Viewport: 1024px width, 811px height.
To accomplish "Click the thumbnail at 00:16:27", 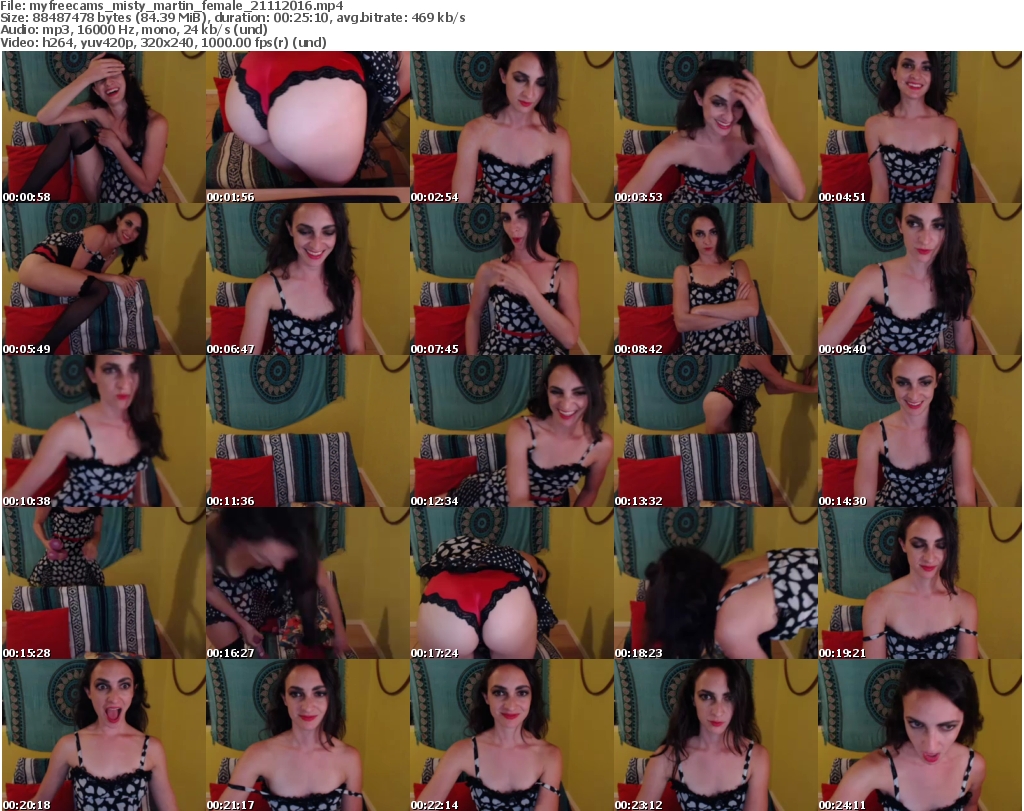I will click(x=308, y=583).
